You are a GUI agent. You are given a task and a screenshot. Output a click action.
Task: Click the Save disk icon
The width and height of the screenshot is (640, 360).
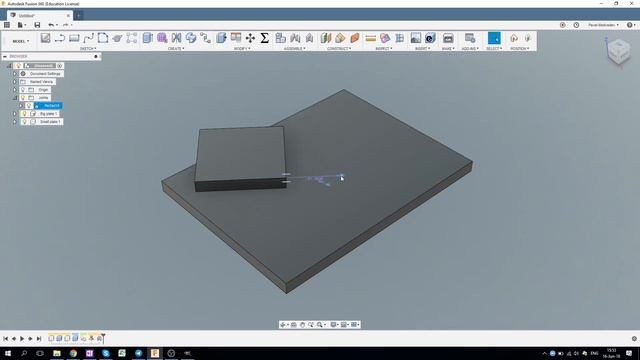pyautogui.click(x=37, y=25)
